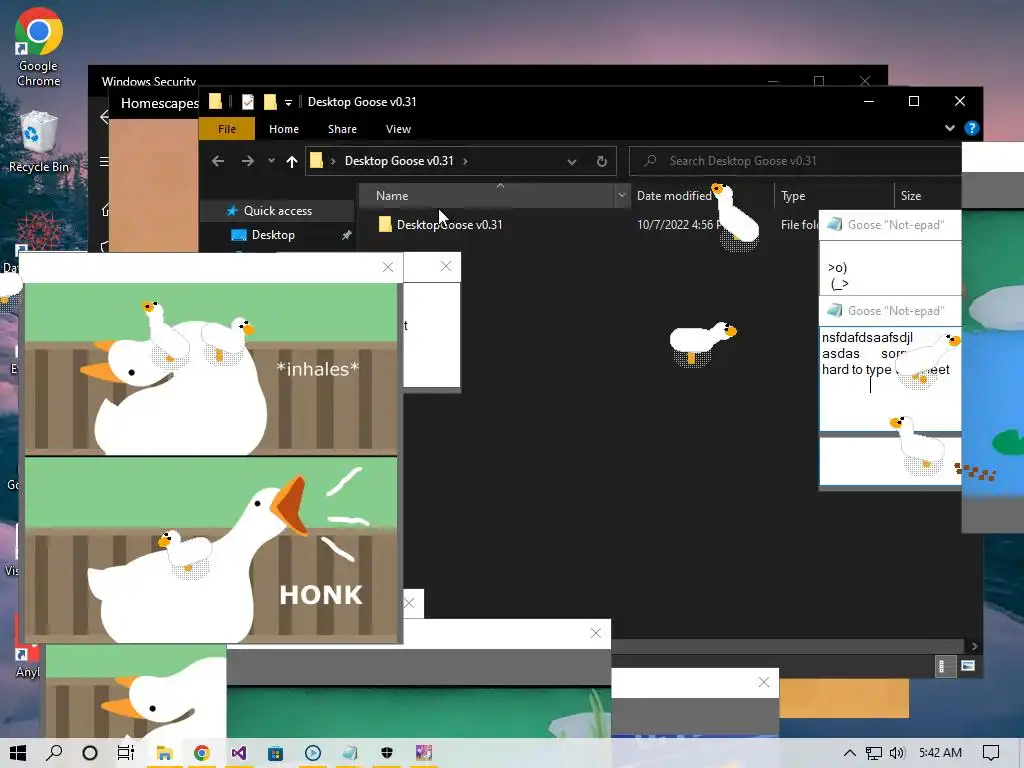Click the back arrow in Windows Security
1024x768 pixels.
[x=104, y=117]
